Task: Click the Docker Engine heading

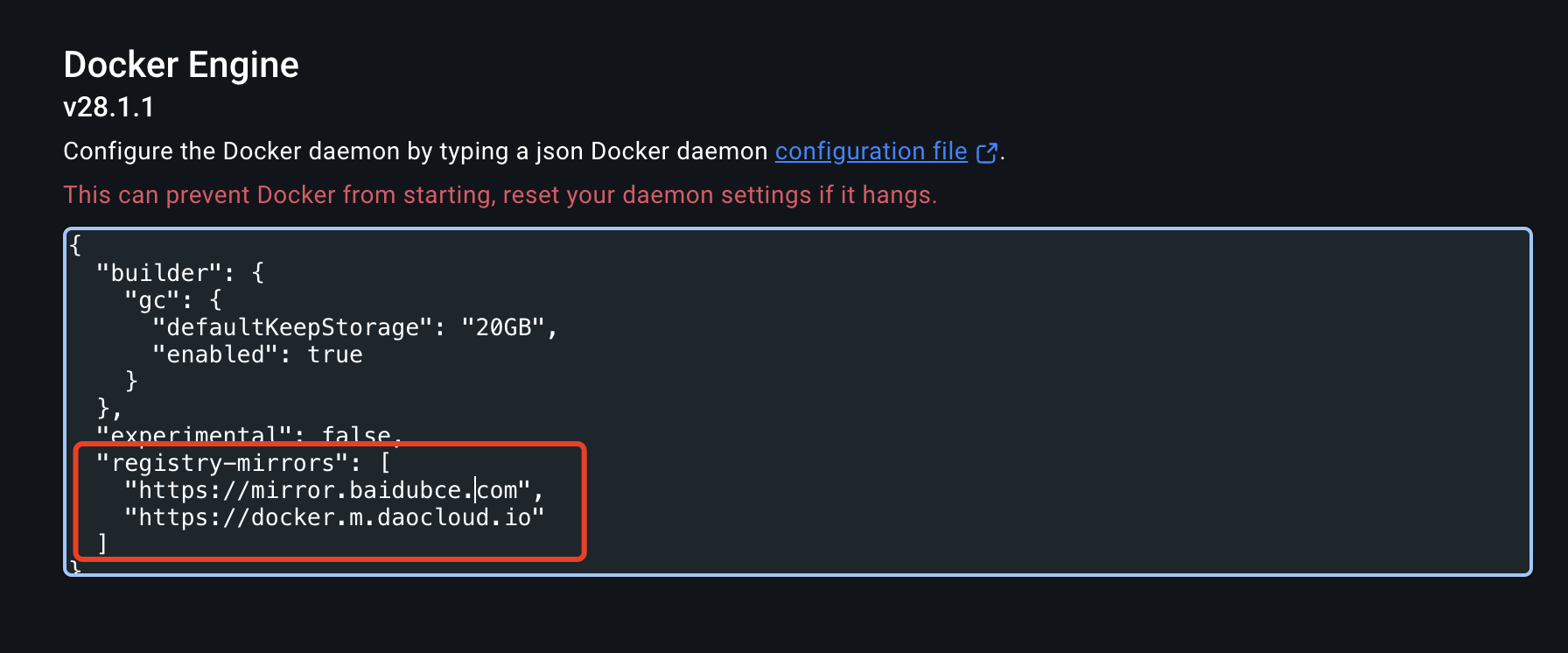Action: click(181, 65)
